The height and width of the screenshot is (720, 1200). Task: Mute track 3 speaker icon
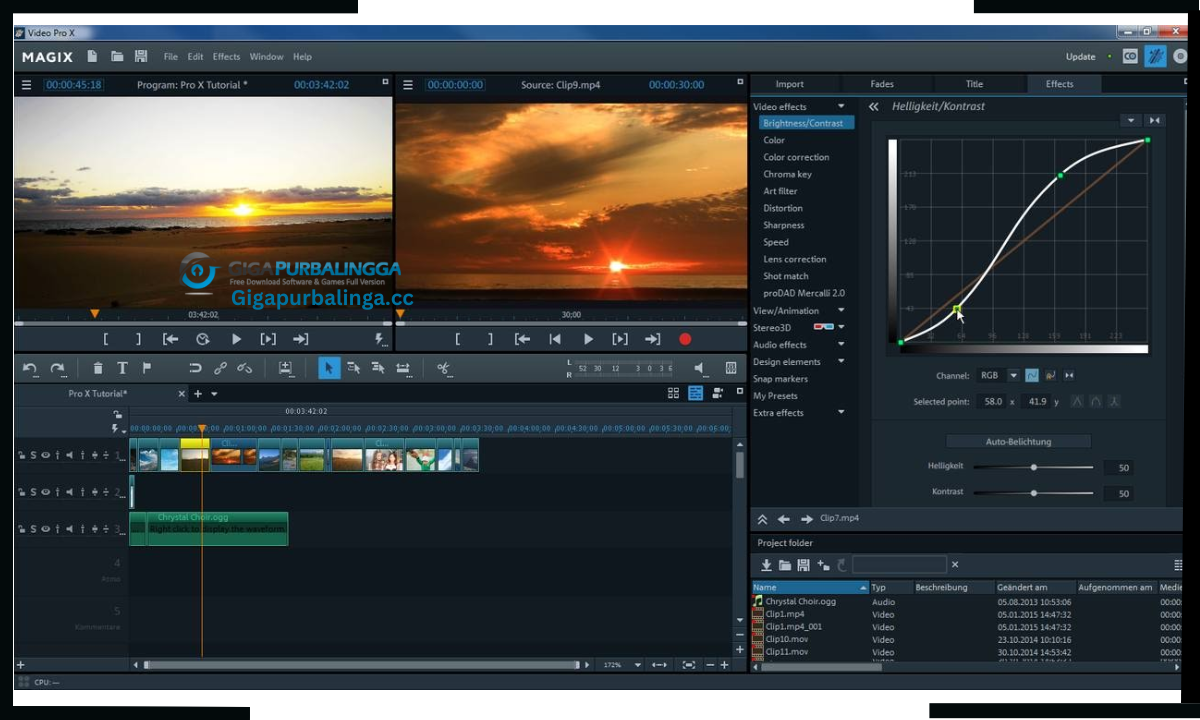pyautogui.click(x=69, y=529)
